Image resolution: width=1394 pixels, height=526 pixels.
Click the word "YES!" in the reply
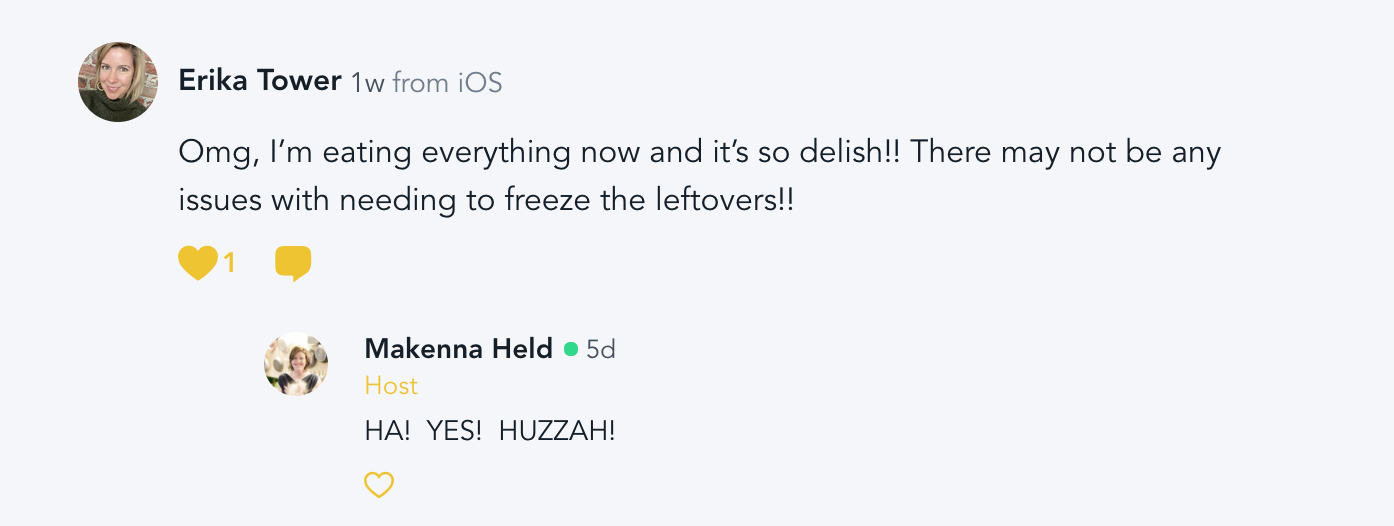tap(455, 432)
